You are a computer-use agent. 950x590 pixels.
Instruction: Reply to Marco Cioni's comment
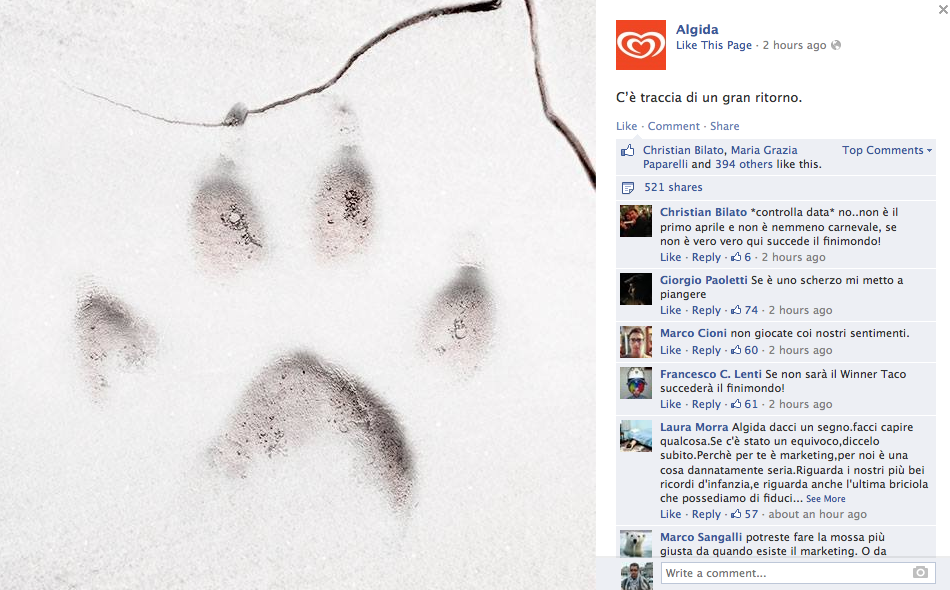706,350
